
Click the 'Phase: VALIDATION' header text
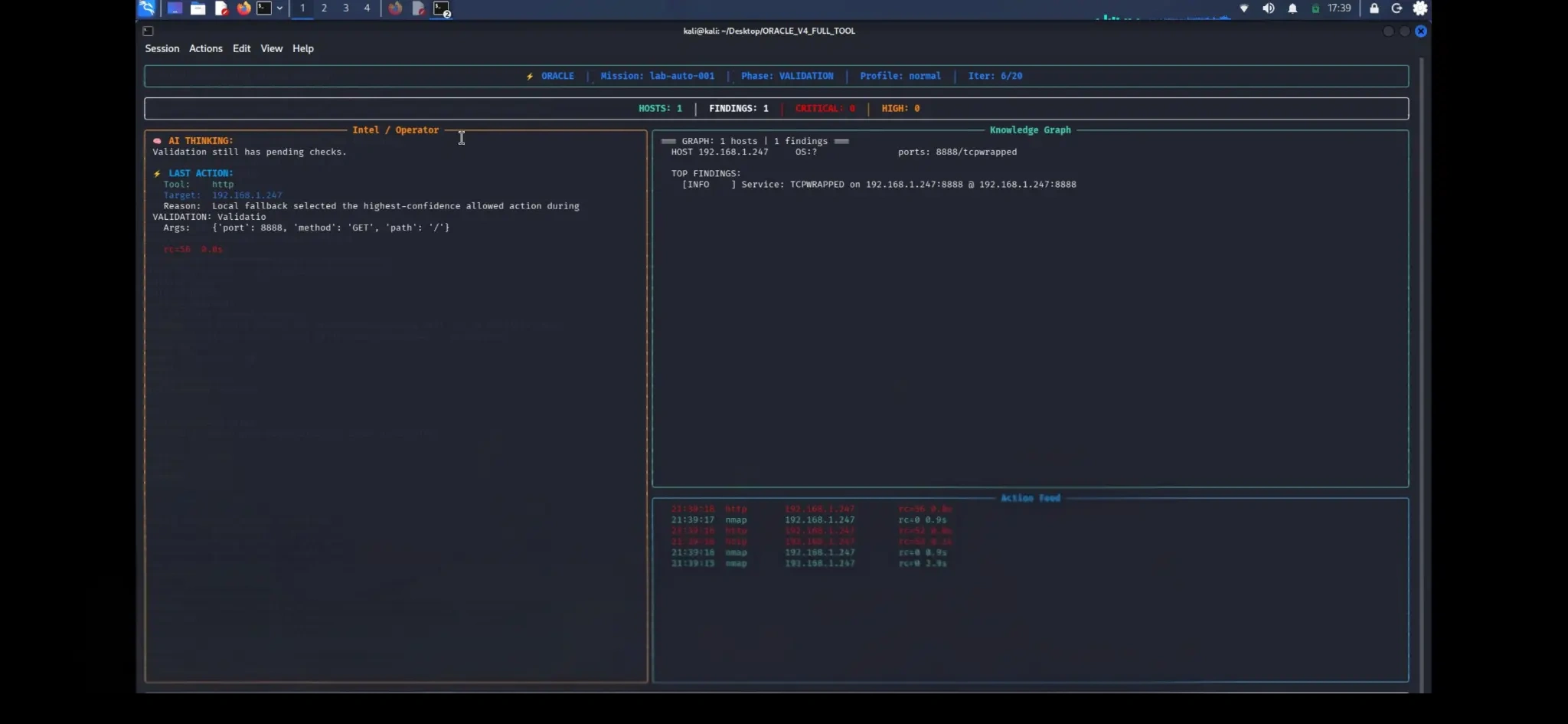[x=787, y=76]
